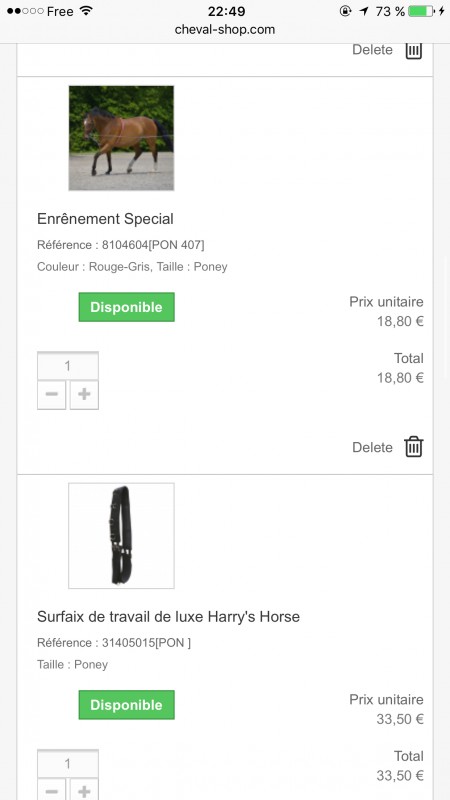The height and width of the screenshot is (800, 450).
Task: Click Delete under the Enrênement Special total
Action: (372, 447)
